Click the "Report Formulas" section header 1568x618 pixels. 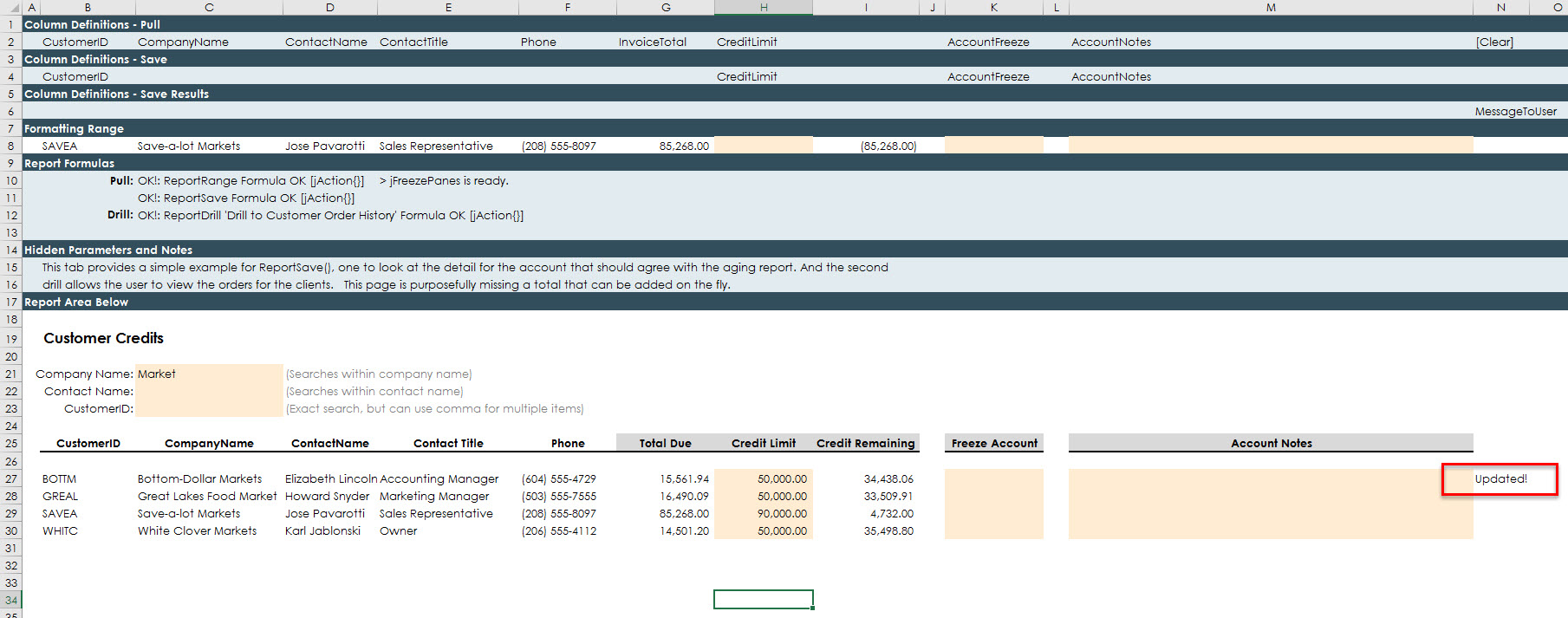point(69,163)
